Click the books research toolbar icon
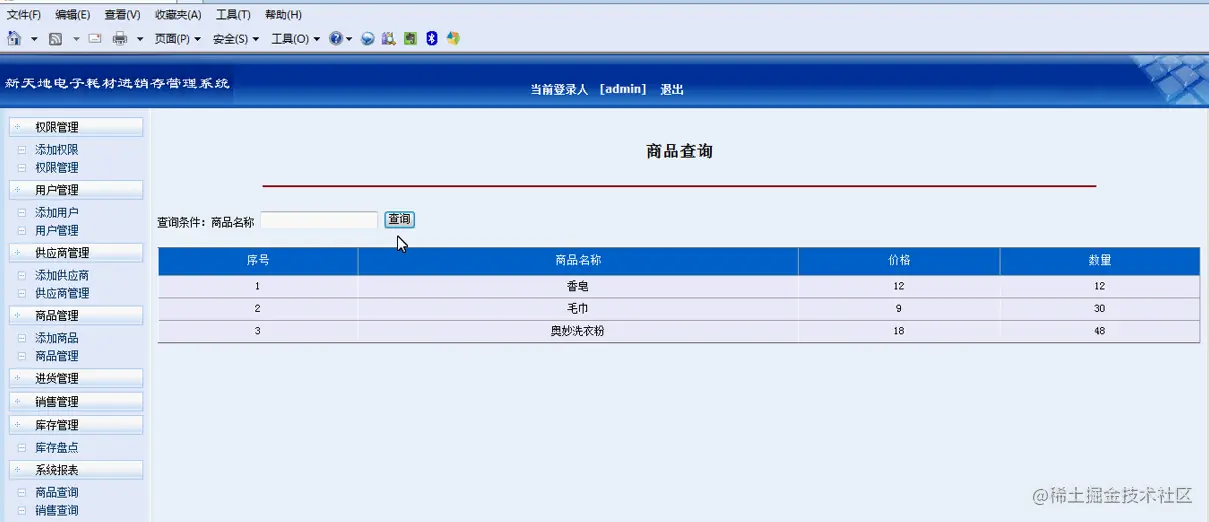Viewport: 1209px width, 522px height. point(389,39)
